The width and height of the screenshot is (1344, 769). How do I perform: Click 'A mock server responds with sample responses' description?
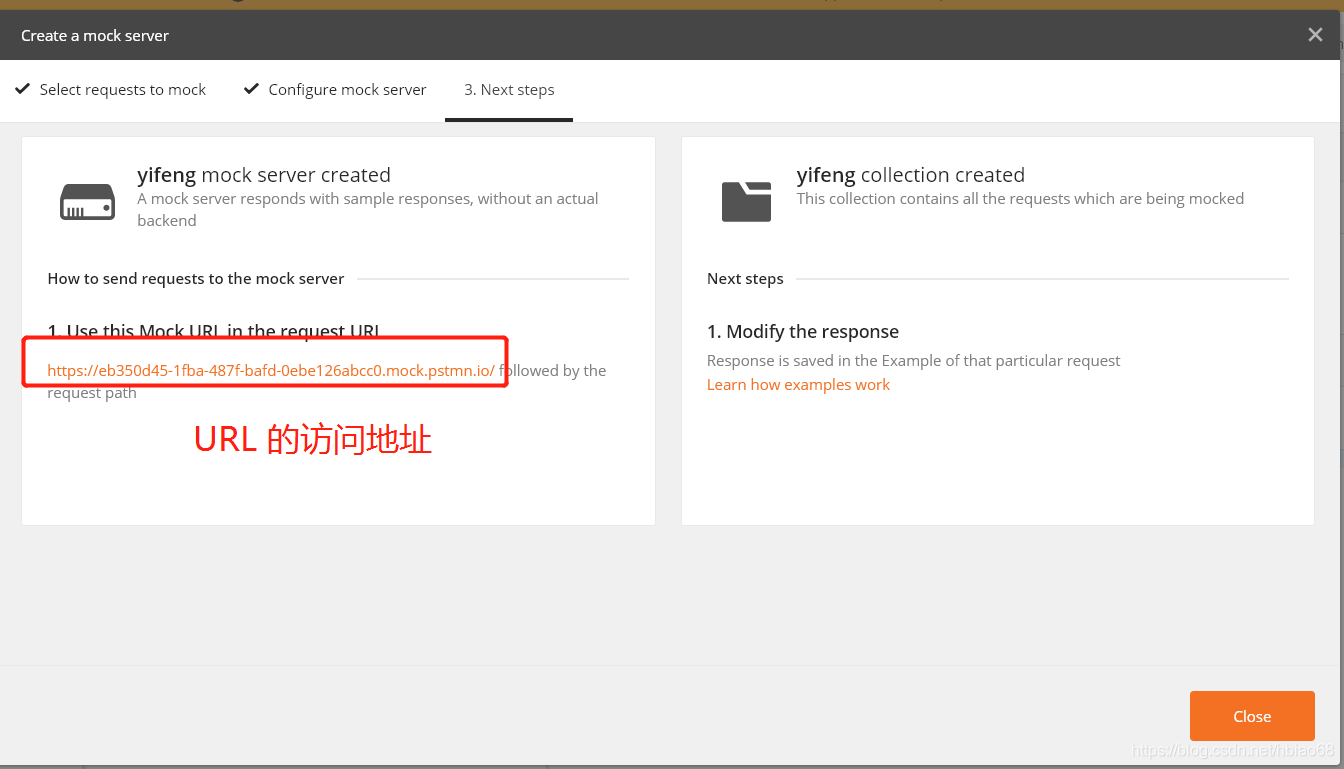tap(368, 209)
